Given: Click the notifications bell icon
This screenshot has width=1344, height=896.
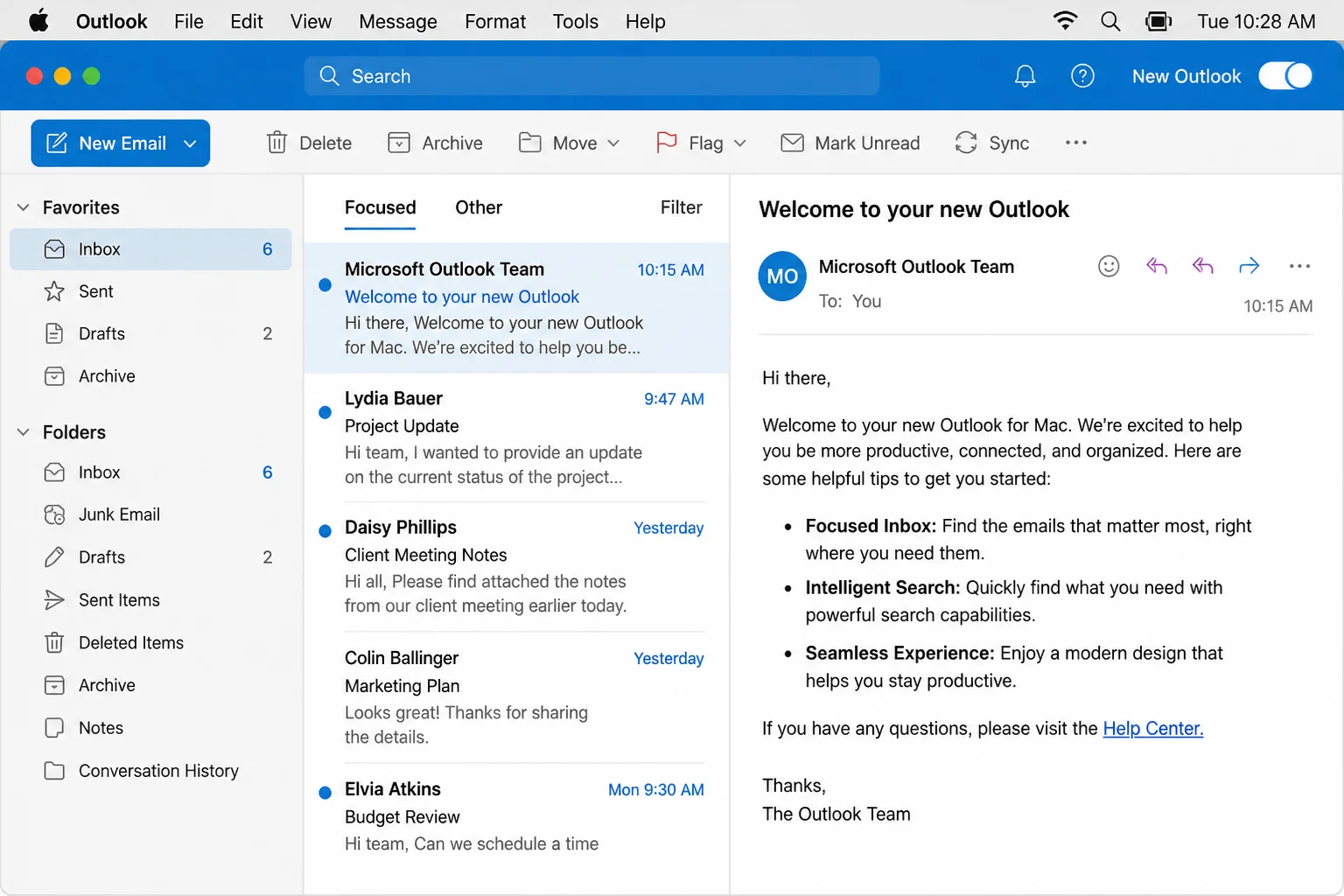Looking at the screenshot, I should (1025, 76).
